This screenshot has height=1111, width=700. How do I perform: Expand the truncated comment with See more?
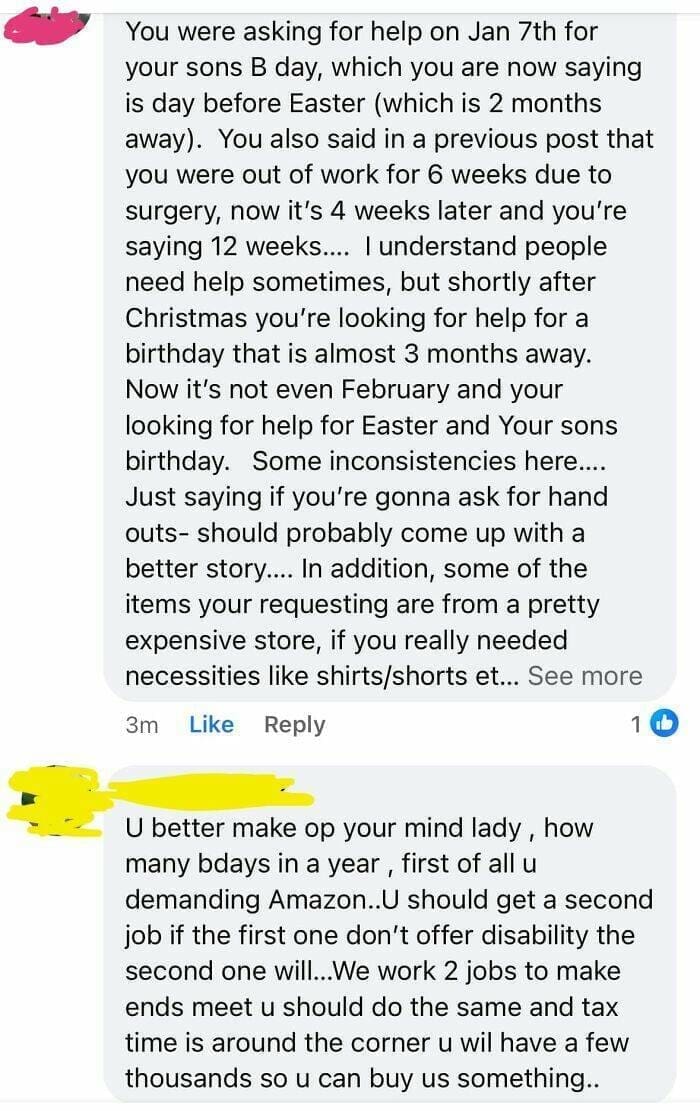coord(585,676)
